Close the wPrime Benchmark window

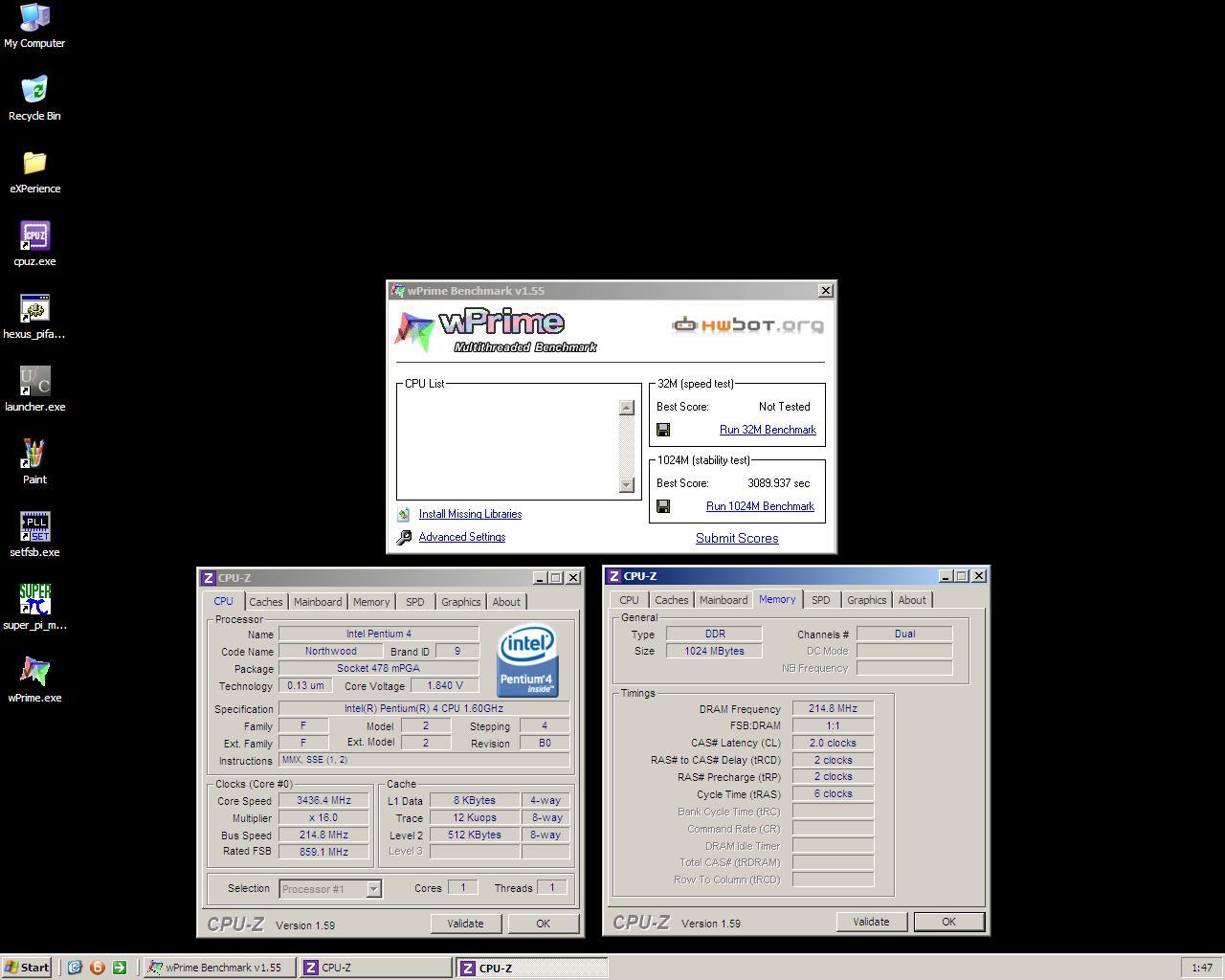[825, 291]
